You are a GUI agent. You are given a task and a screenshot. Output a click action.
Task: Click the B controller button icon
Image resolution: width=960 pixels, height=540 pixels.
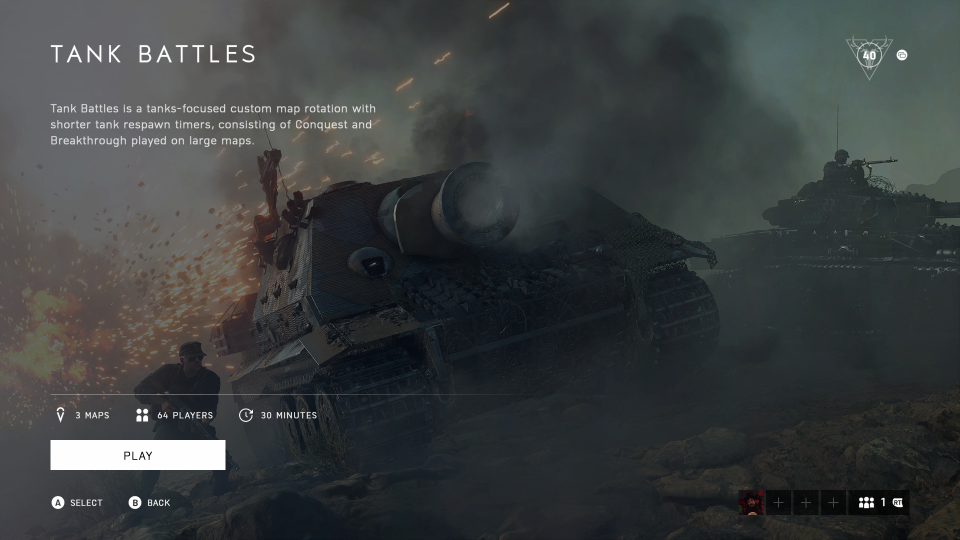coord(135,503)
